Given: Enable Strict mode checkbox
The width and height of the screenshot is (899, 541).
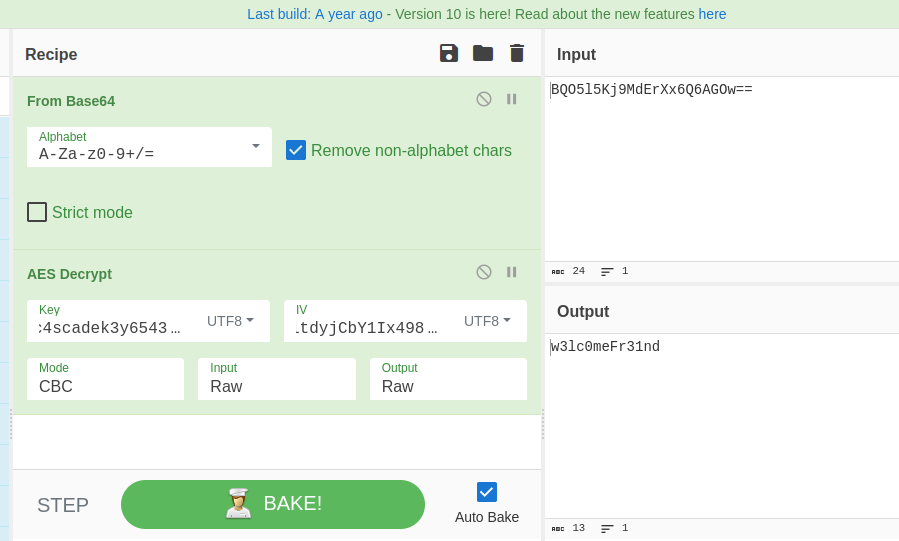Looking at the screenshot, I should coord(37,212).
